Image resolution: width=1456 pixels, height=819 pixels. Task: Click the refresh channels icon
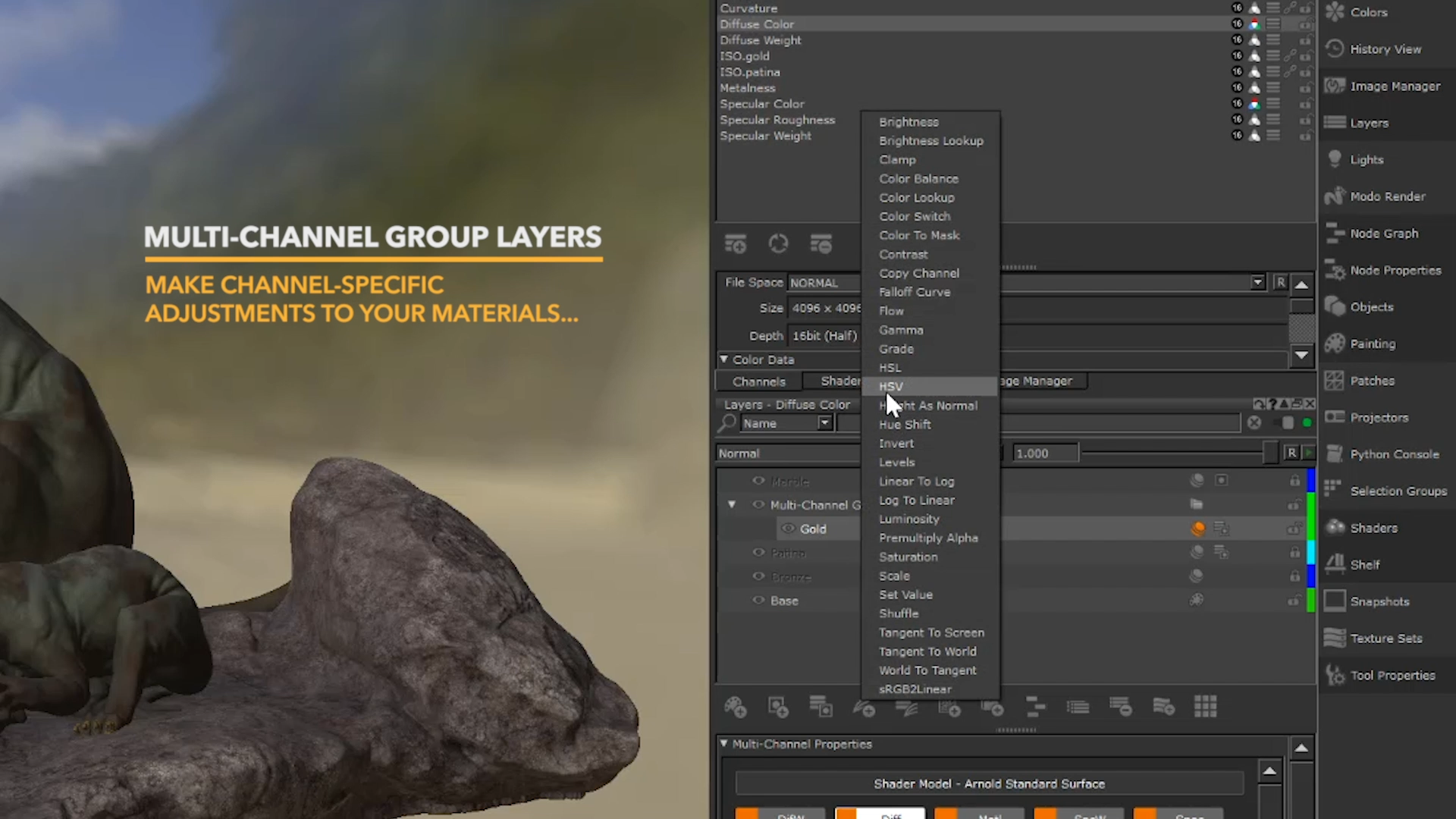pyautogui.click(x=778, y=244)
